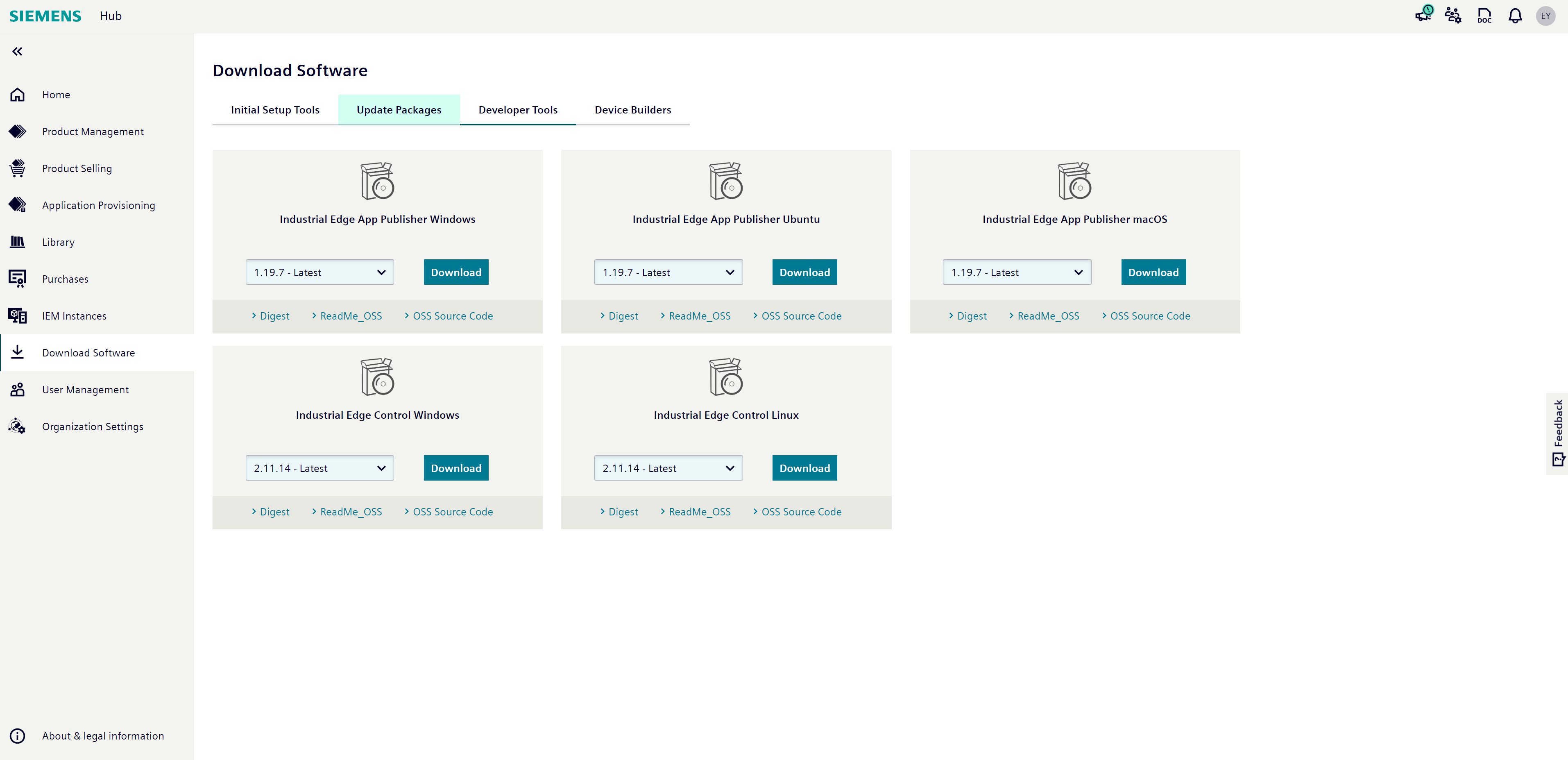Switch to Update Packages tab
1568x760 pixels.
[x=399, y=110]
